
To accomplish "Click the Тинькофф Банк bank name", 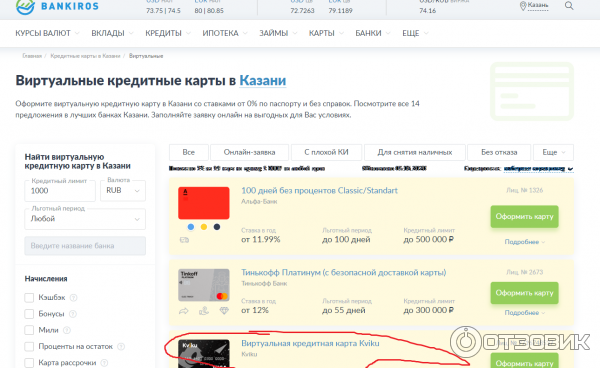I will (264, 284).
